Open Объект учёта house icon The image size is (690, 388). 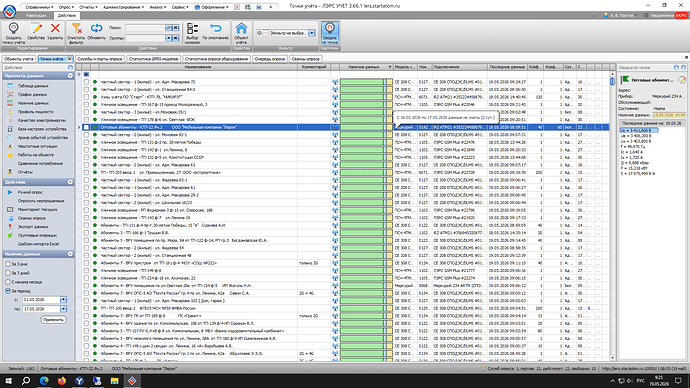click(241, 33)
